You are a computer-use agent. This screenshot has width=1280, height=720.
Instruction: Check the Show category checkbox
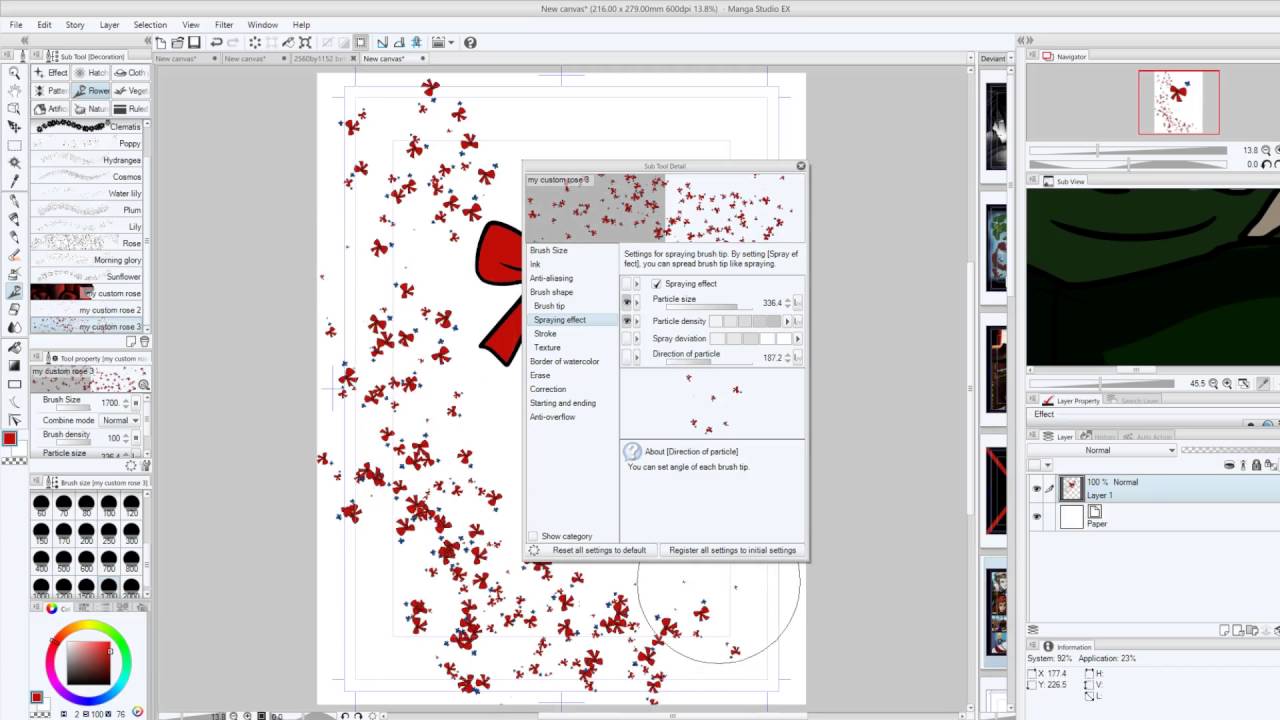tap(533, 536)
